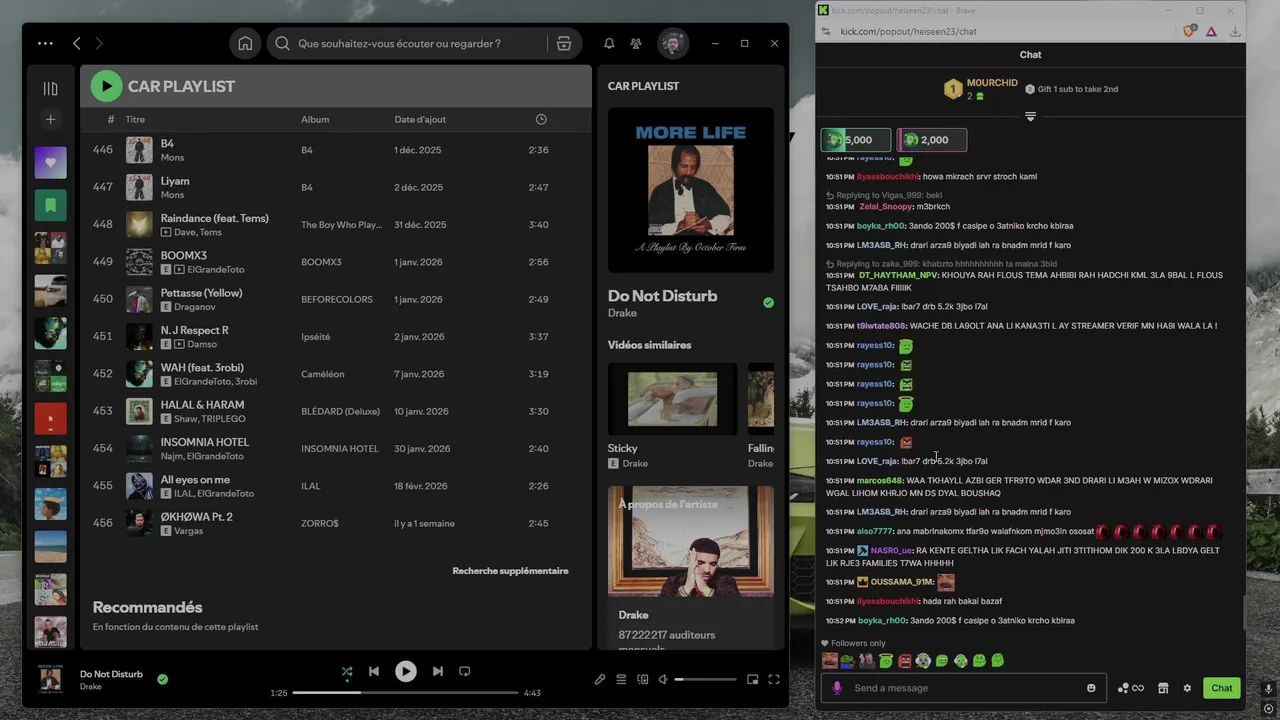Go back in Spotify navigation
This screenshot has height=720, width=1280.
[x=77, y=44]
